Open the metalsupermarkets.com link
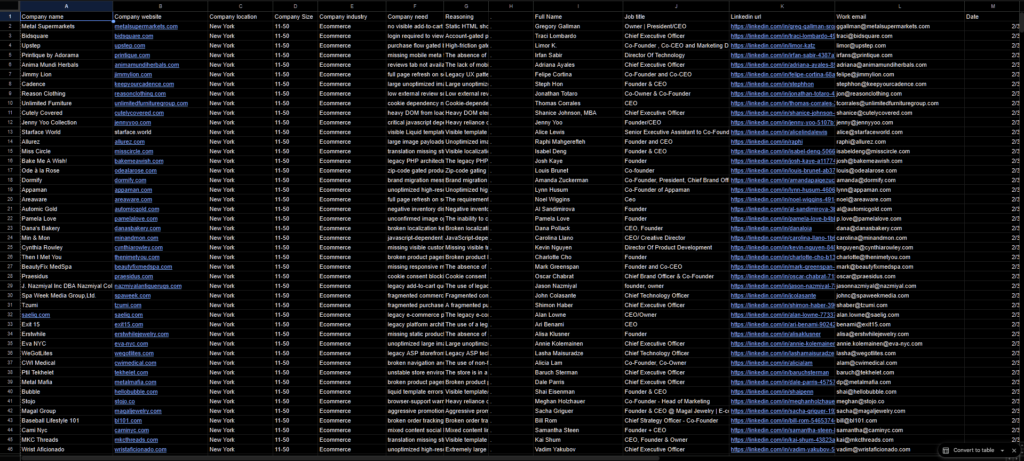The width and height of the screenshot is (1024, 461). (146, 26)
